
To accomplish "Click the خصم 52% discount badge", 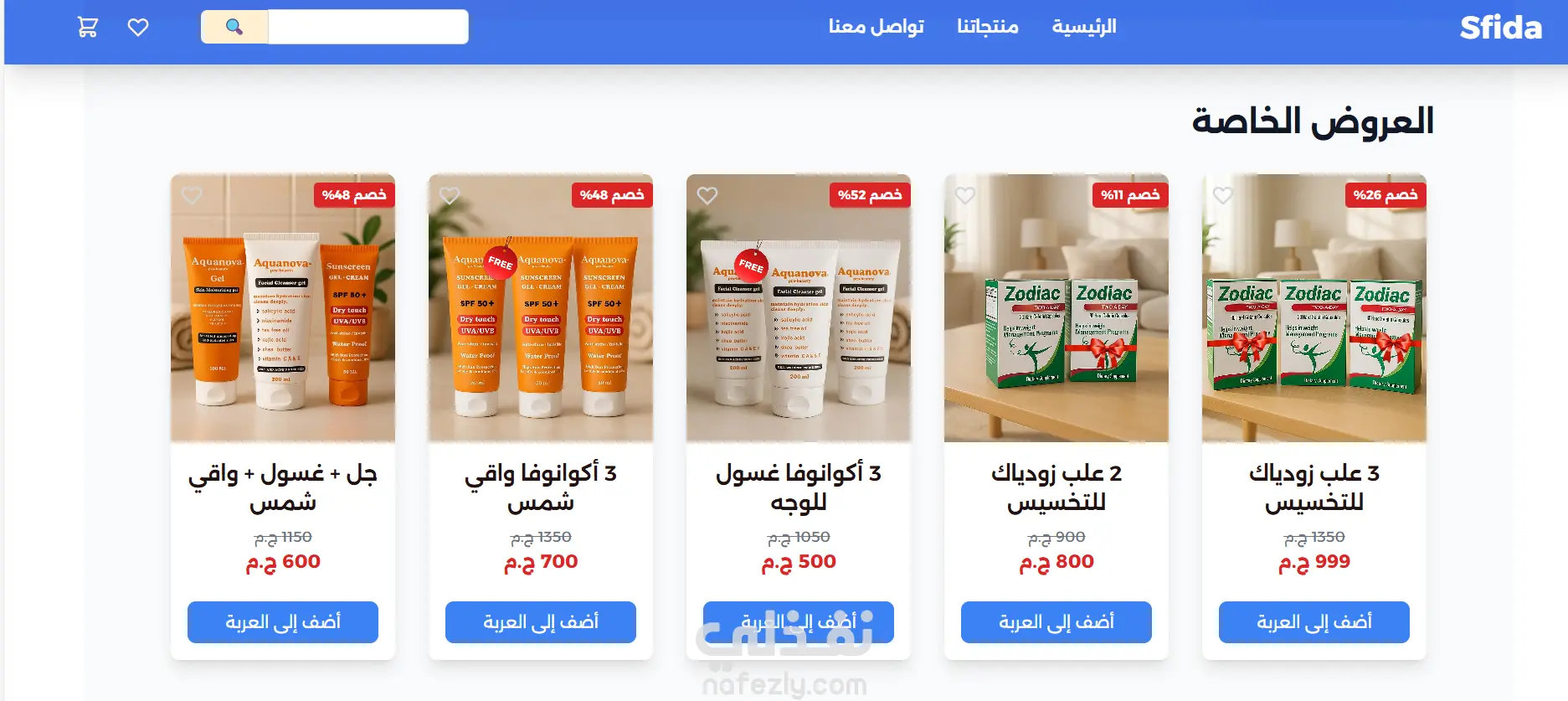I will click(870, 195).
